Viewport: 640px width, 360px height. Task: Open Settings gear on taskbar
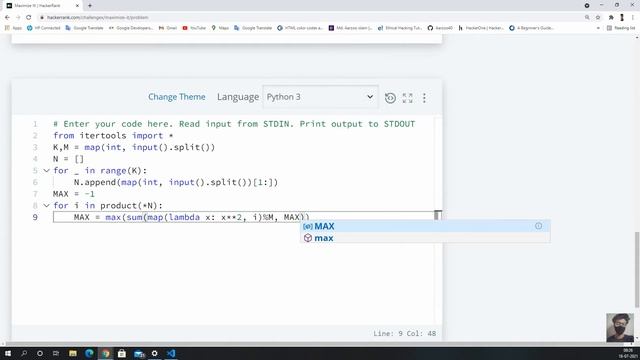[x=155, y=353]
